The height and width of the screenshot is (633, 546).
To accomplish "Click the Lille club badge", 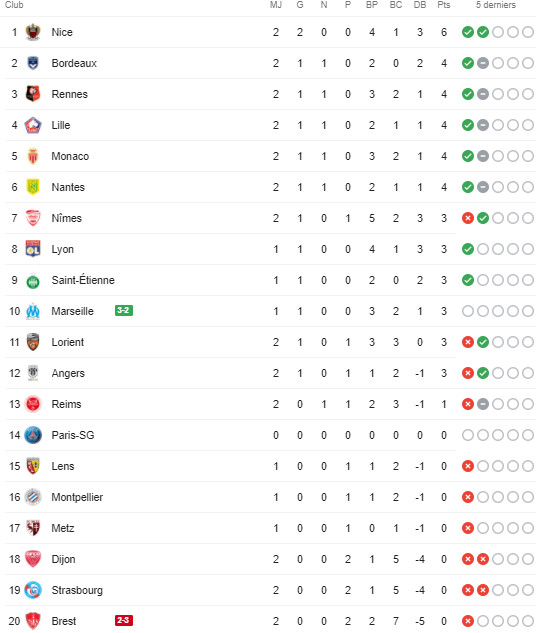I will 33,125.
